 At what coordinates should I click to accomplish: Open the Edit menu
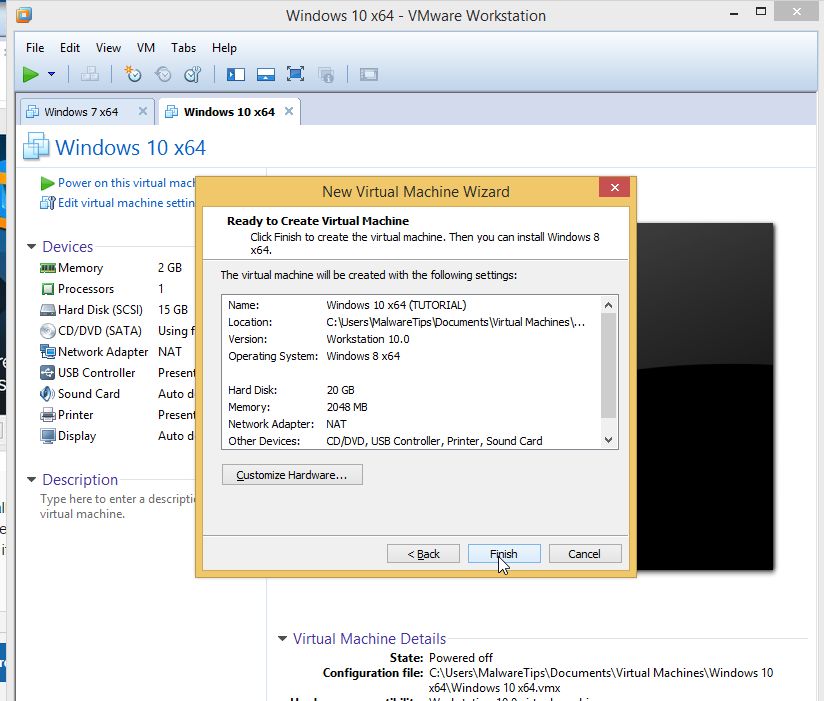70,48
